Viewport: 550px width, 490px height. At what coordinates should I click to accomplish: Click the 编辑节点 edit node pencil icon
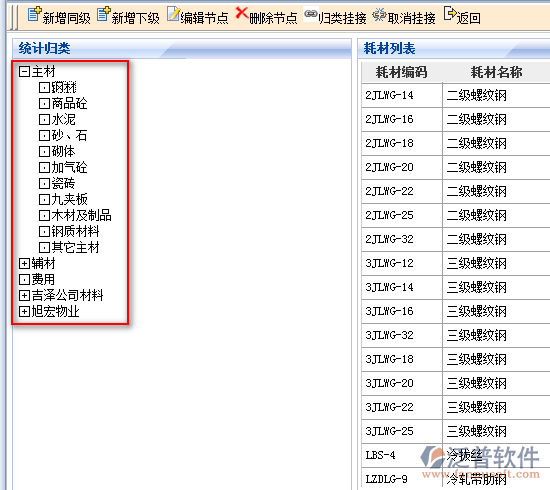coord(173,14)
